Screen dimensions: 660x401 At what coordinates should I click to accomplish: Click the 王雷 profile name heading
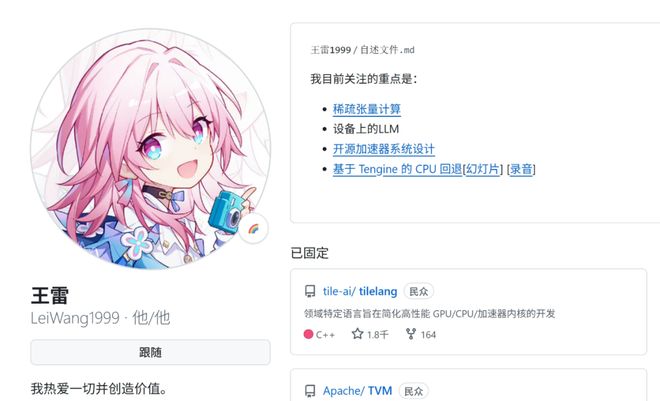50,295
